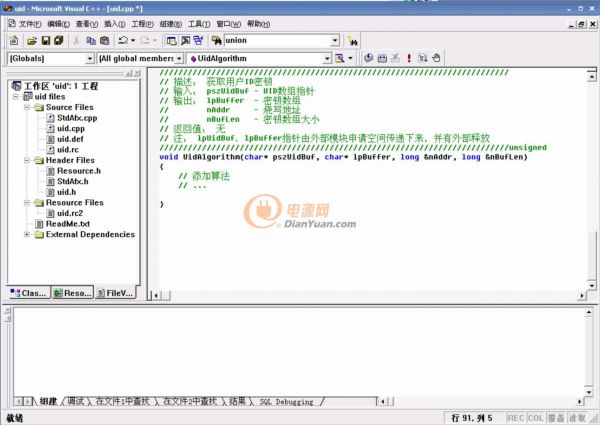
Task: Open the All global members filter dropdown
Action: point(179,59)
